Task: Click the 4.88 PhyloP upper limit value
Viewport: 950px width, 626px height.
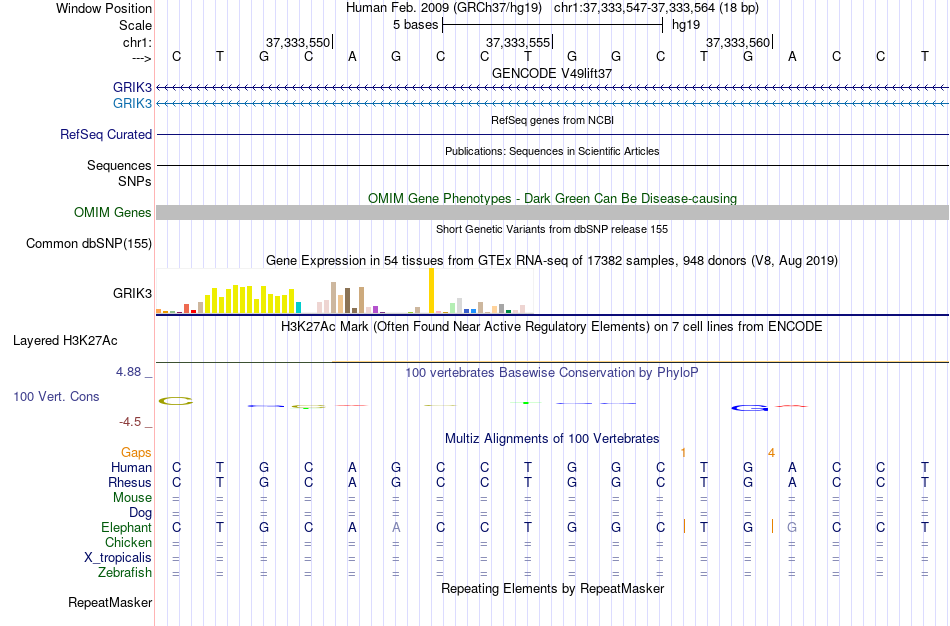Action: point(128,371)
